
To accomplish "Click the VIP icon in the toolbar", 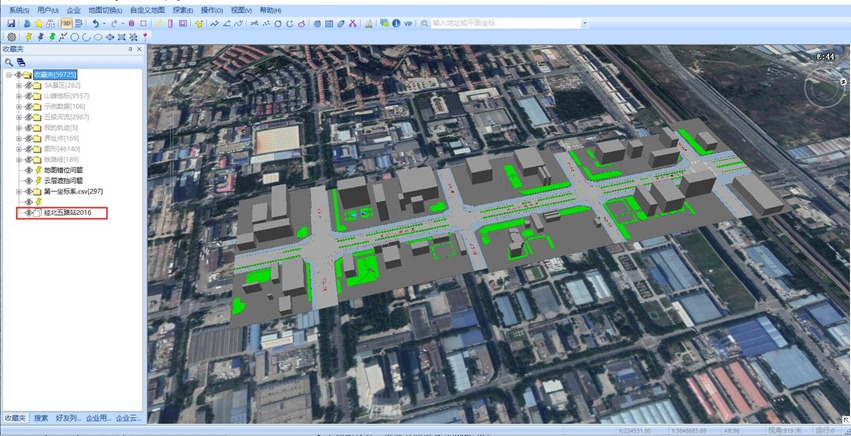I will [x=408, y=23].
